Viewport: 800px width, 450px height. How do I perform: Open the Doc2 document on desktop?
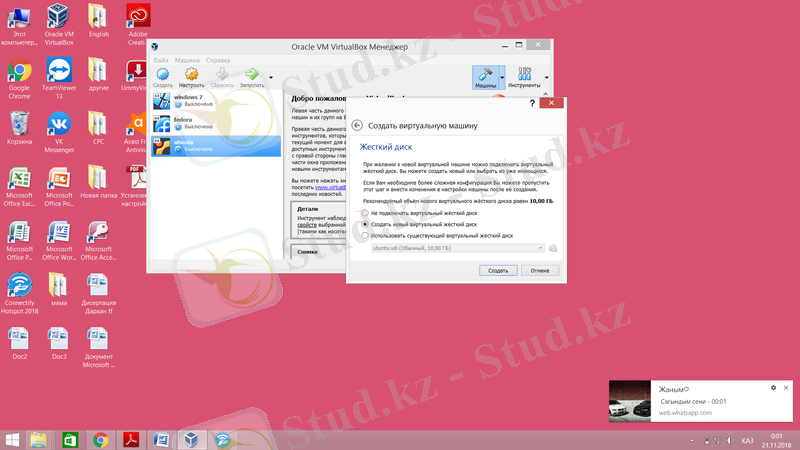click(x=19, y=343)
